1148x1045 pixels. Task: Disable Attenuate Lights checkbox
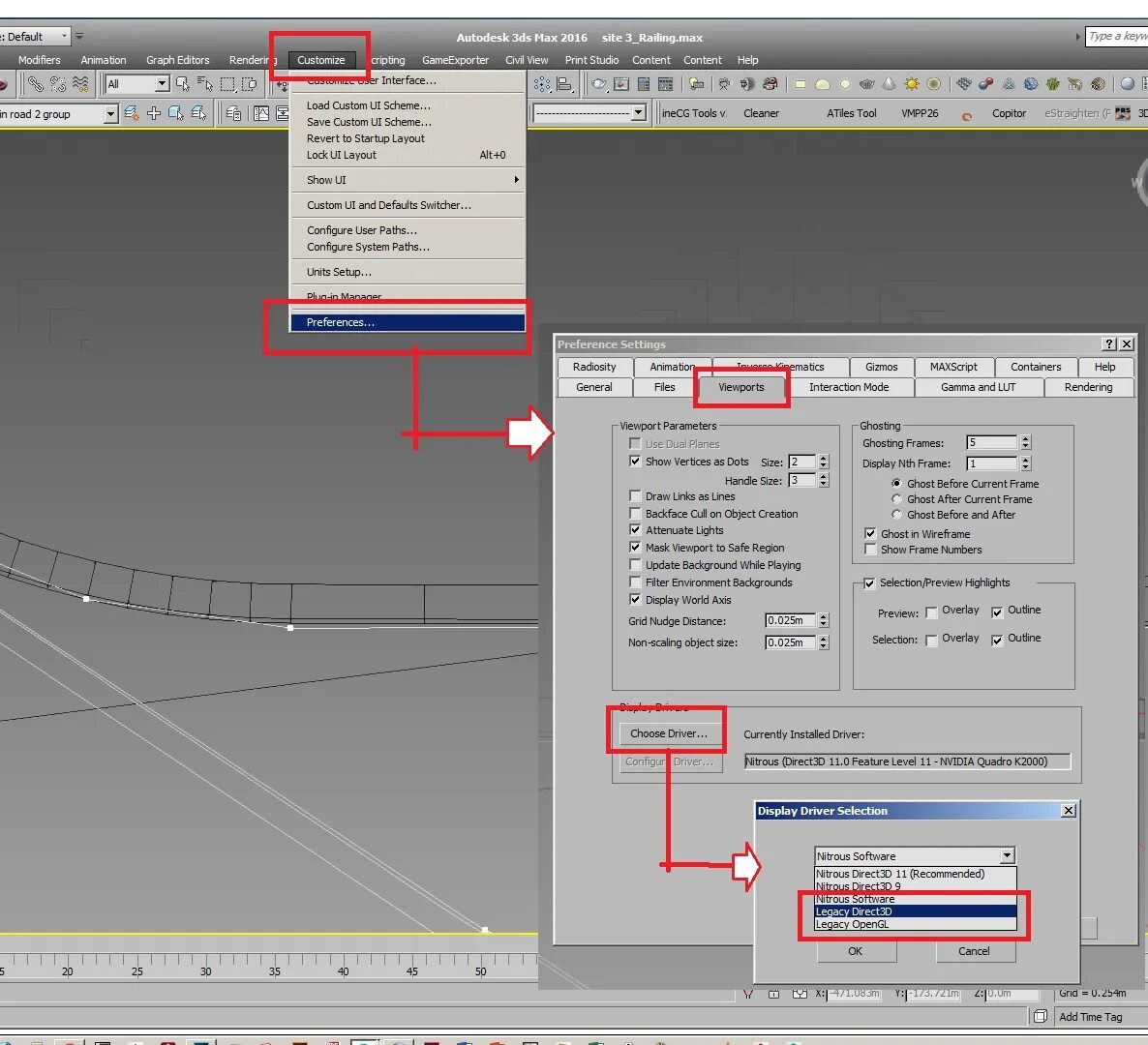pos(635,530)
